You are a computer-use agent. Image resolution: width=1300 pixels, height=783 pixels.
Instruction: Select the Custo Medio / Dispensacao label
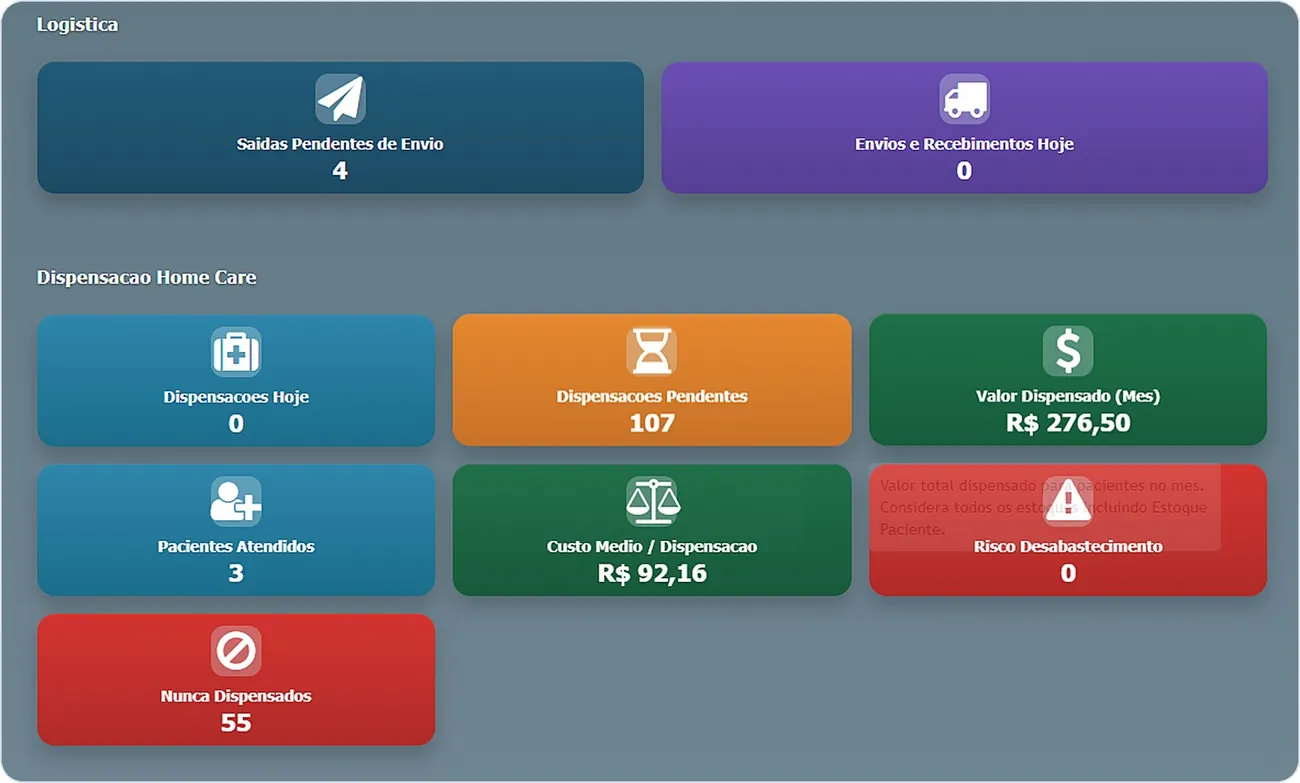pos(652,547)
